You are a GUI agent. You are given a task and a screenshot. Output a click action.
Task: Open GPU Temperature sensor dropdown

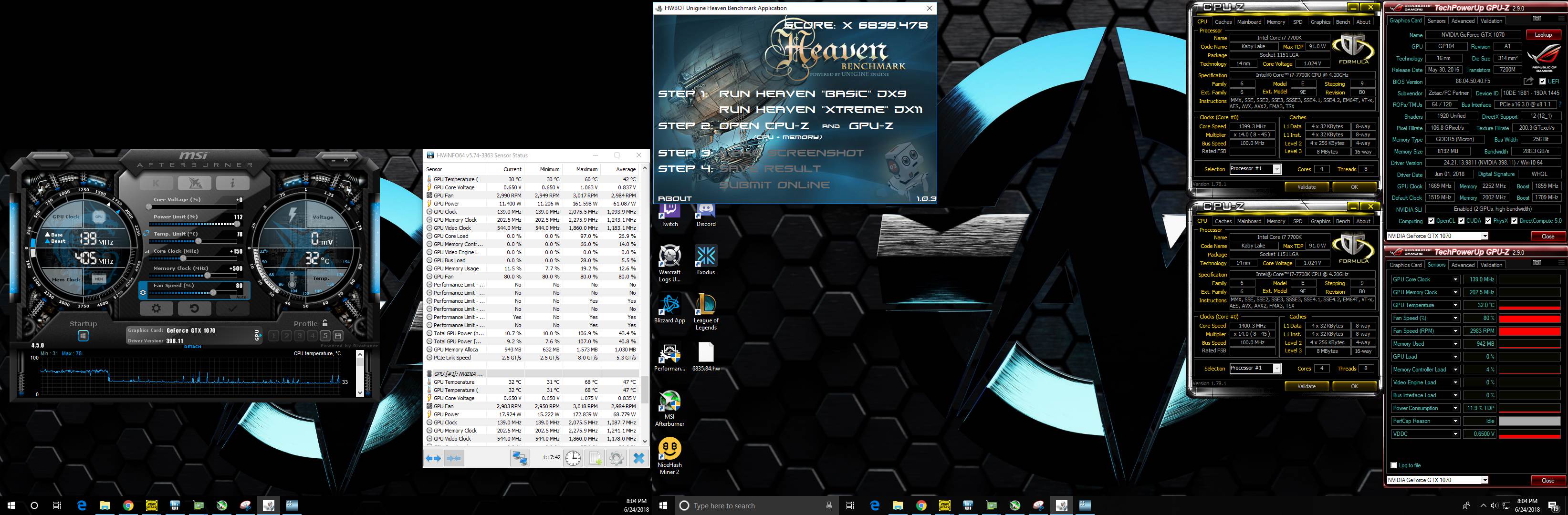[x=1455, y=305]
